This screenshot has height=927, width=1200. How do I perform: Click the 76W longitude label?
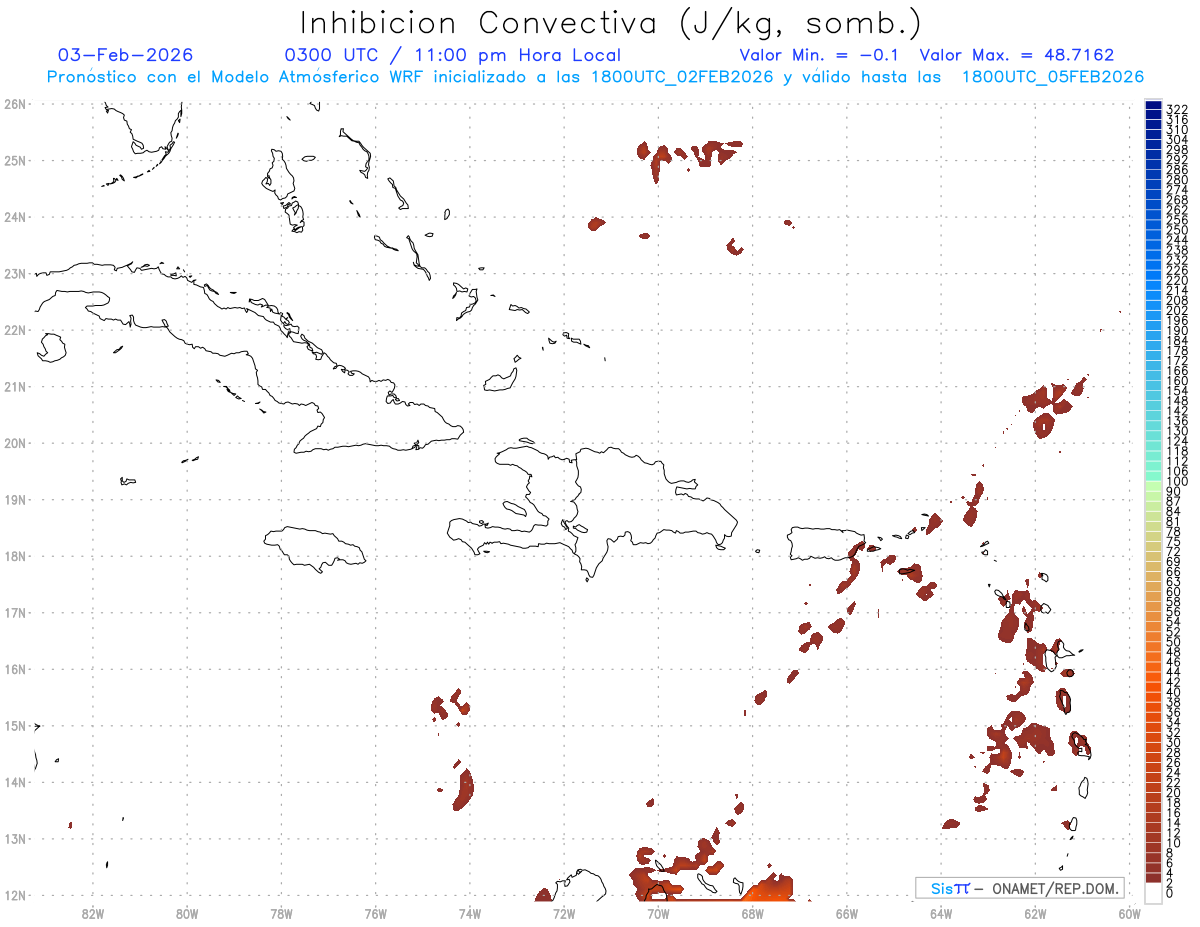[375, 913]
